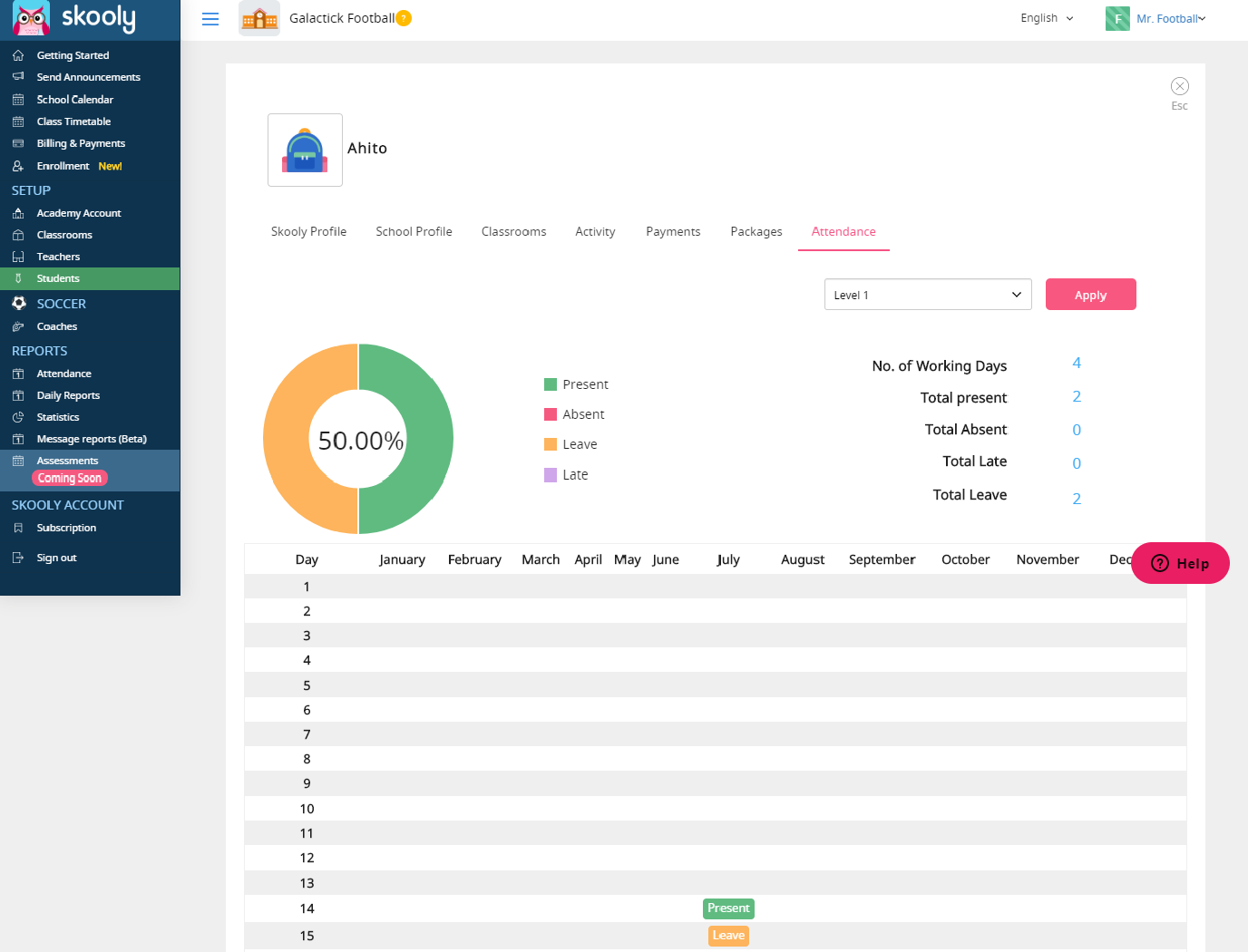Click the Teachers icon in sidebar
1248x952 pixels.
click(x=18, y=257)
